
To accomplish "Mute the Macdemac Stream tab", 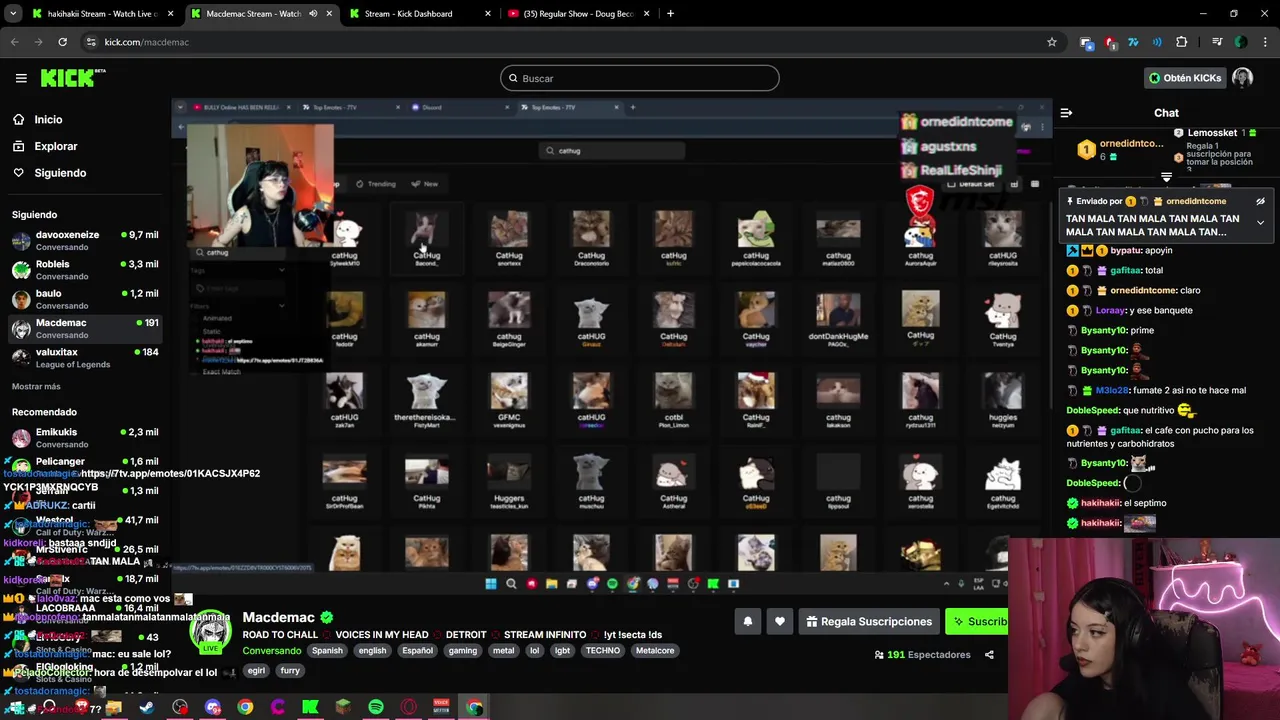I will click(x=313, y=14).
